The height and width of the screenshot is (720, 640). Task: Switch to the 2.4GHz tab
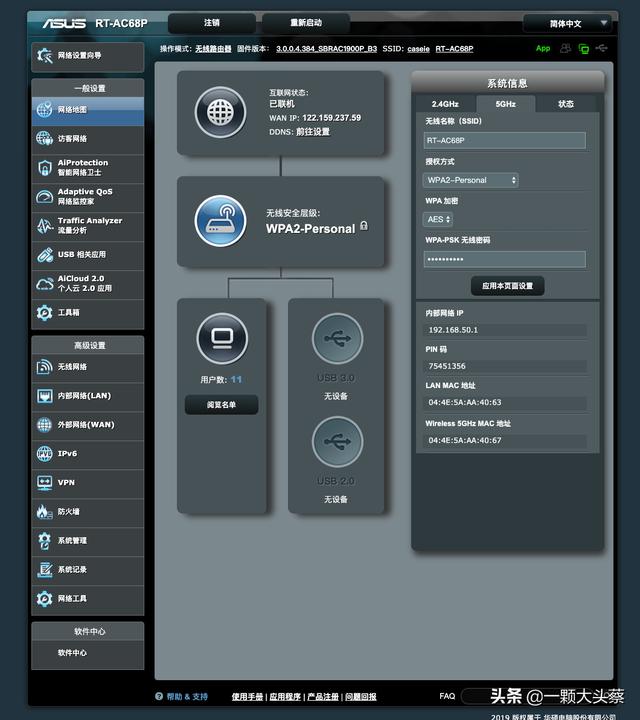click(x=445, y=104)
